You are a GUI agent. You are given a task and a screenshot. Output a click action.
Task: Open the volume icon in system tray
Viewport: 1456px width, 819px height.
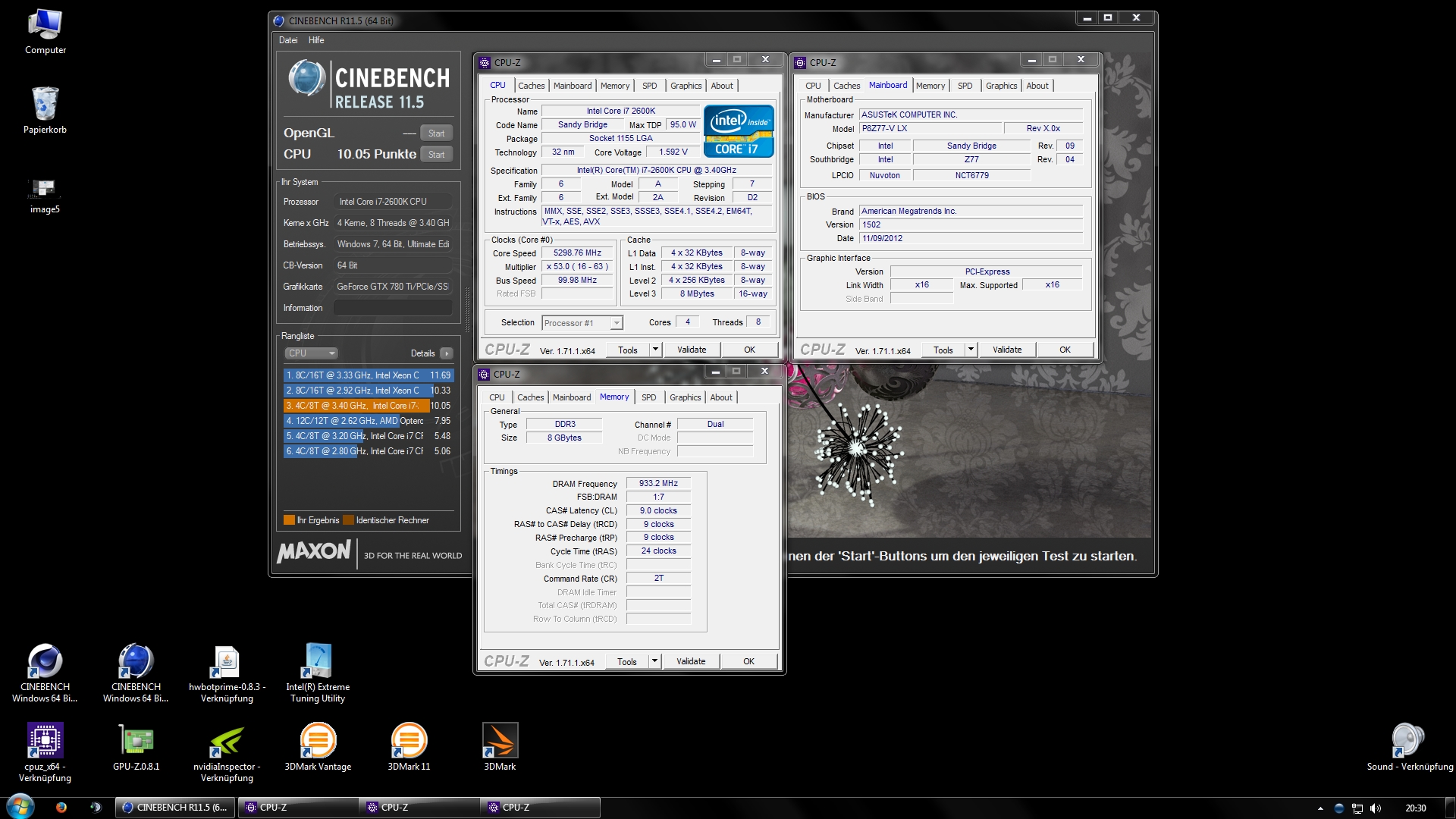click(1376, 808)
